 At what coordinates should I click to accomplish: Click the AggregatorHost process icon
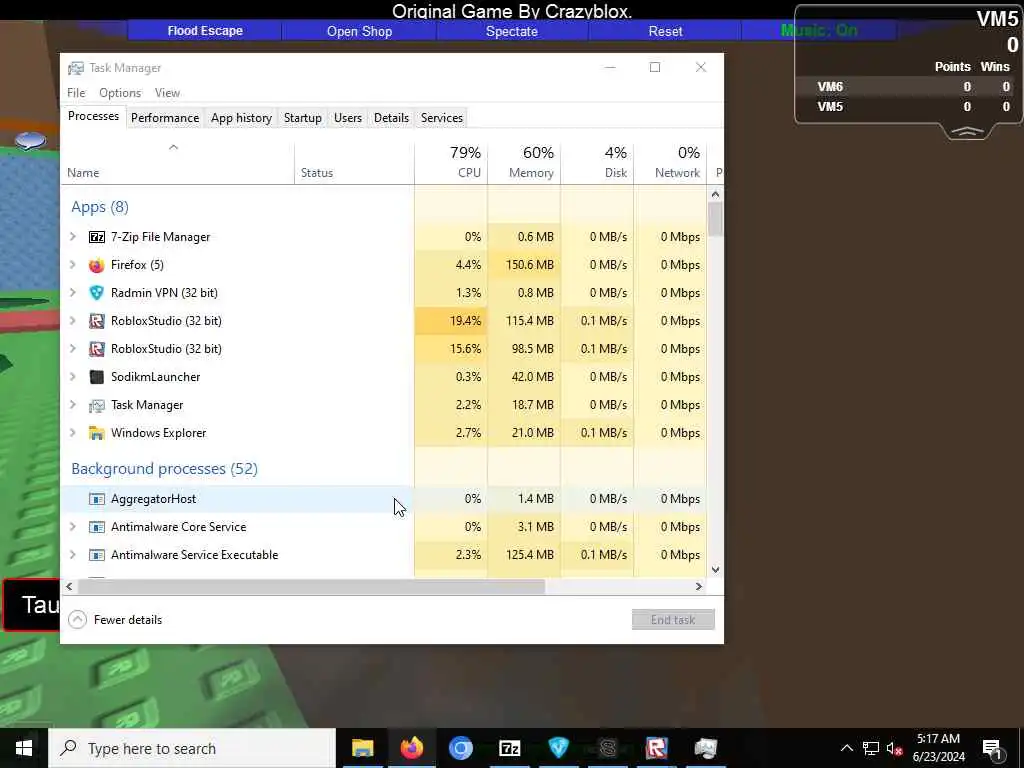coord(97,499)
